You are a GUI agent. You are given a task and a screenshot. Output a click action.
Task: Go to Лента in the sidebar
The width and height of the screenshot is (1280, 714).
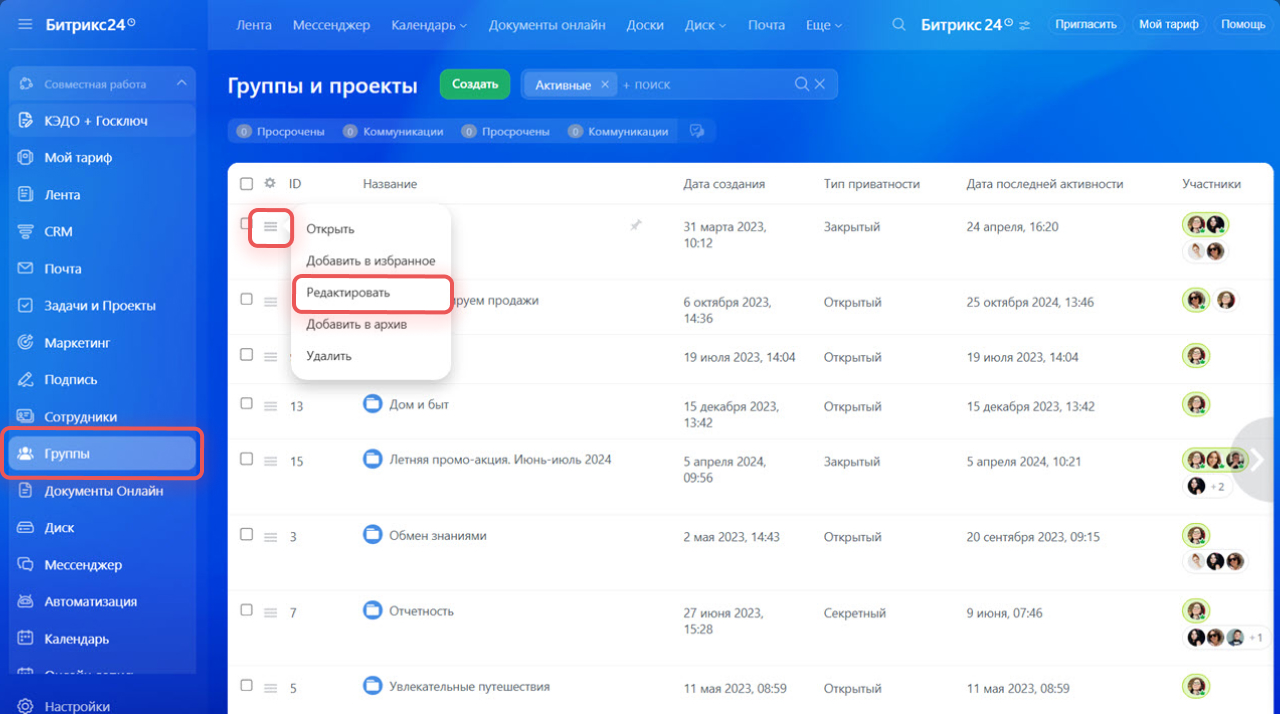pos(102,195)
